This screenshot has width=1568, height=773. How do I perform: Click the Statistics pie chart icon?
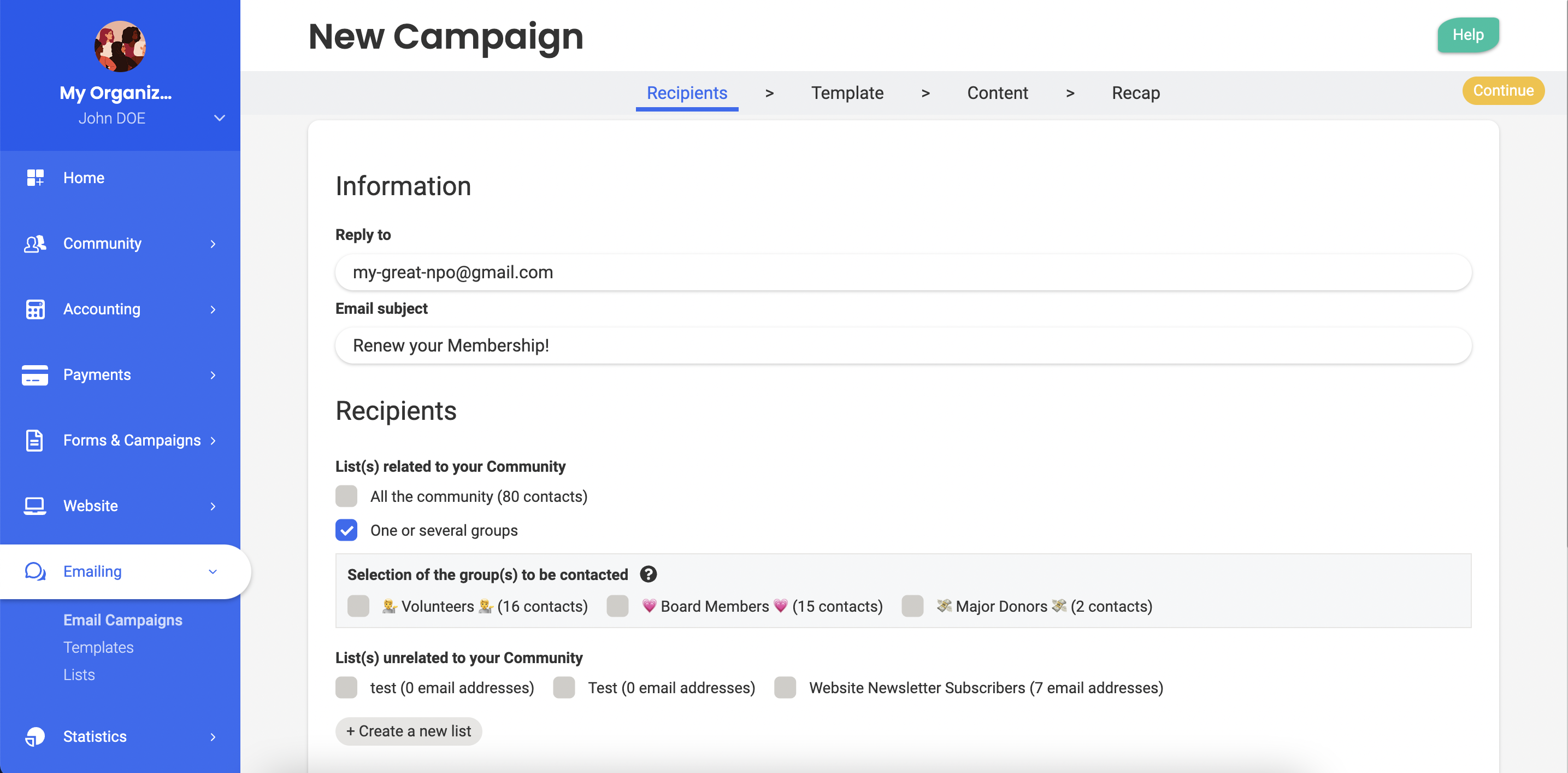35,736
